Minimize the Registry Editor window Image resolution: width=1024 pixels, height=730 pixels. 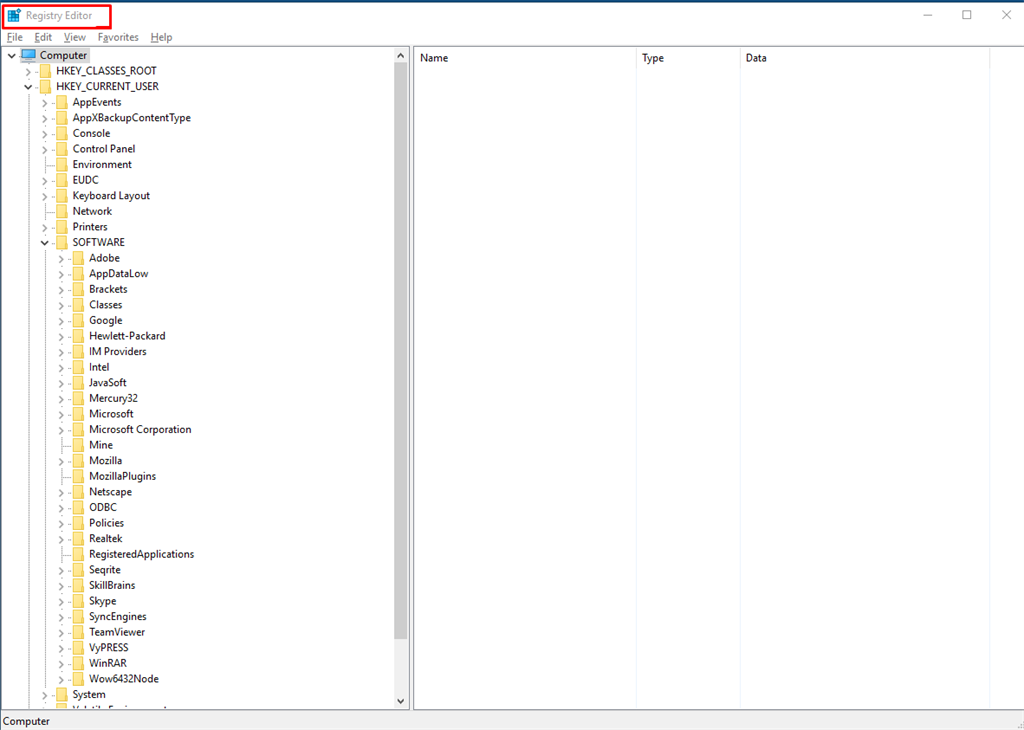(x=927, y=15)
